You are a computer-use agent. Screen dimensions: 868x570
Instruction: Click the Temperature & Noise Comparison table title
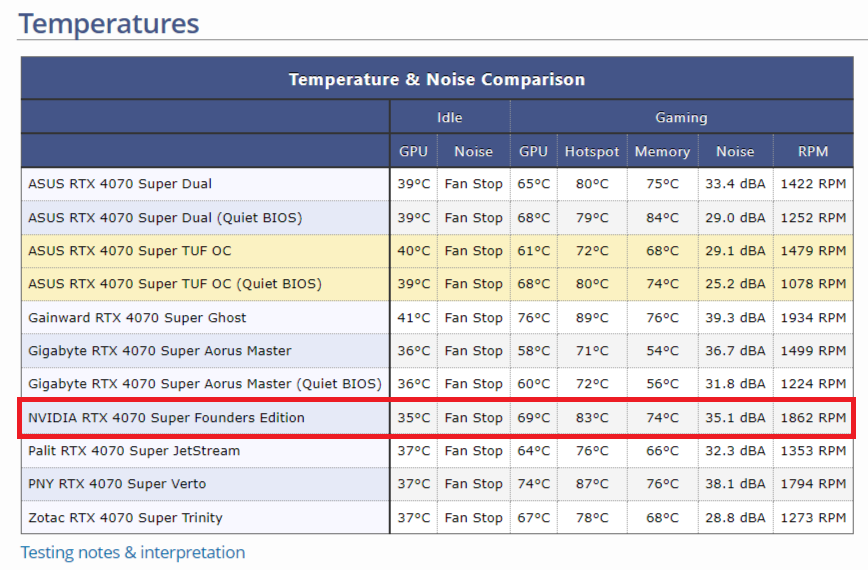(x=437, y=79)
